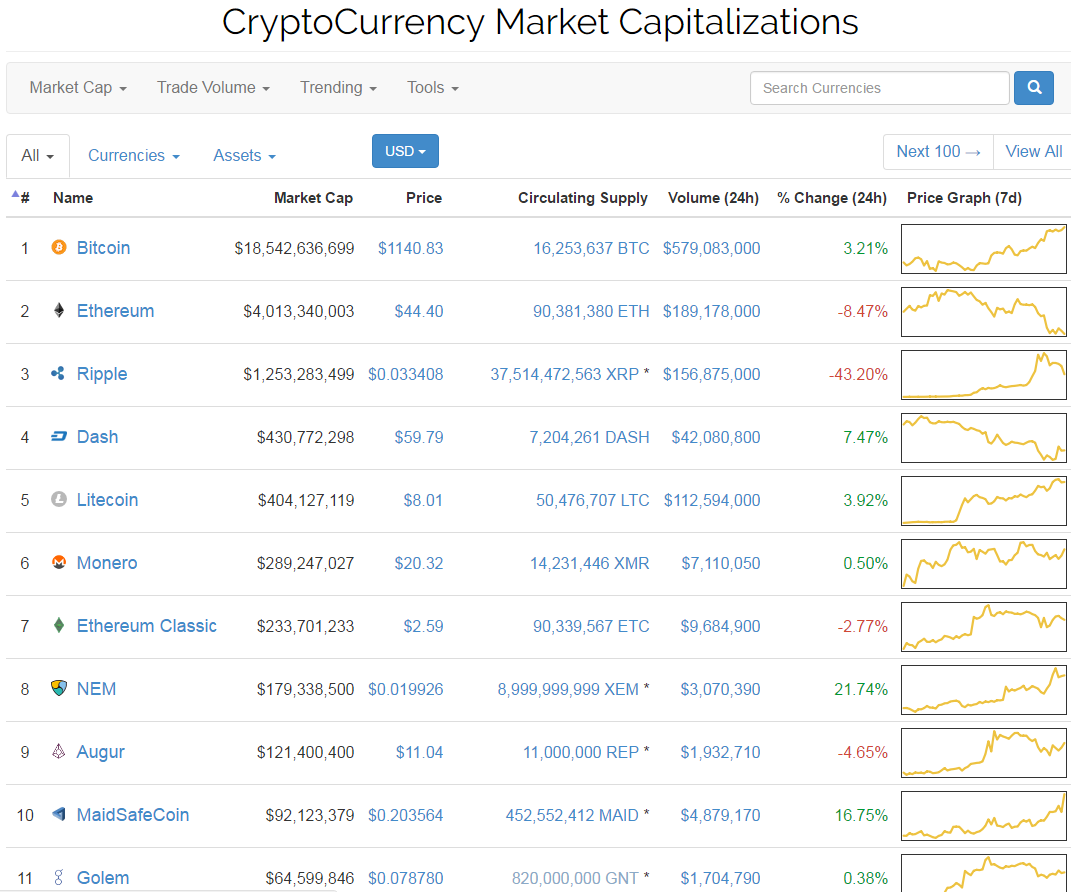
Task: Open the Trade Volume dropdown menu
Action: point(213,87)
